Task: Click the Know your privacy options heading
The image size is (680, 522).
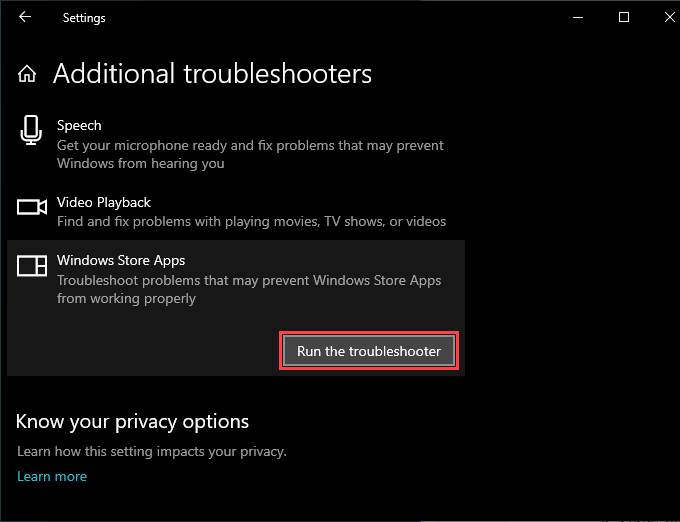Action: pyautogui.click(x=133, y=421)
